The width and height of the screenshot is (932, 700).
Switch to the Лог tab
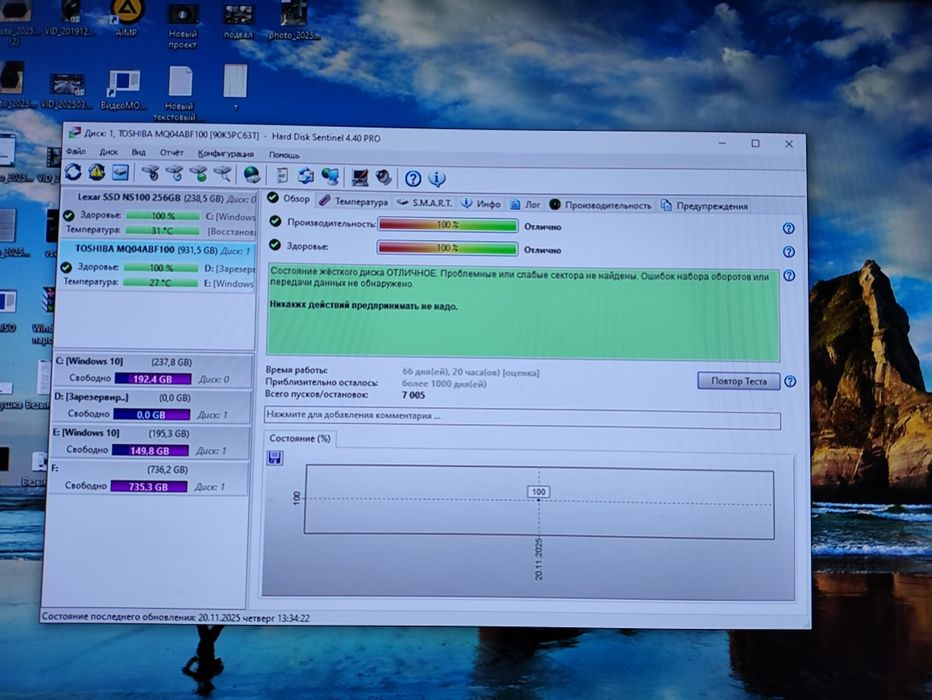(x=525, y=204)
